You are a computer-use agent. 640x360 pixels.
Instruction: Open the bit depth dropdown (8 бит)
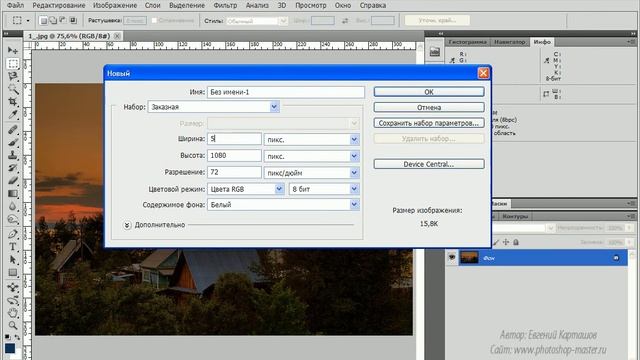pyautogui.click(x=354, y=189)
